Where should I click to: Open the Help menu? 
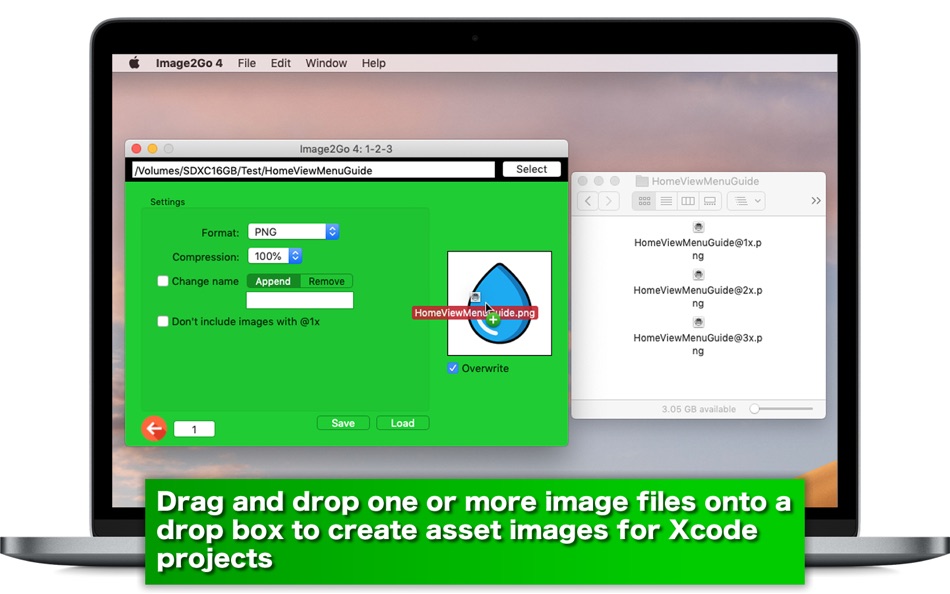(374, 63)
